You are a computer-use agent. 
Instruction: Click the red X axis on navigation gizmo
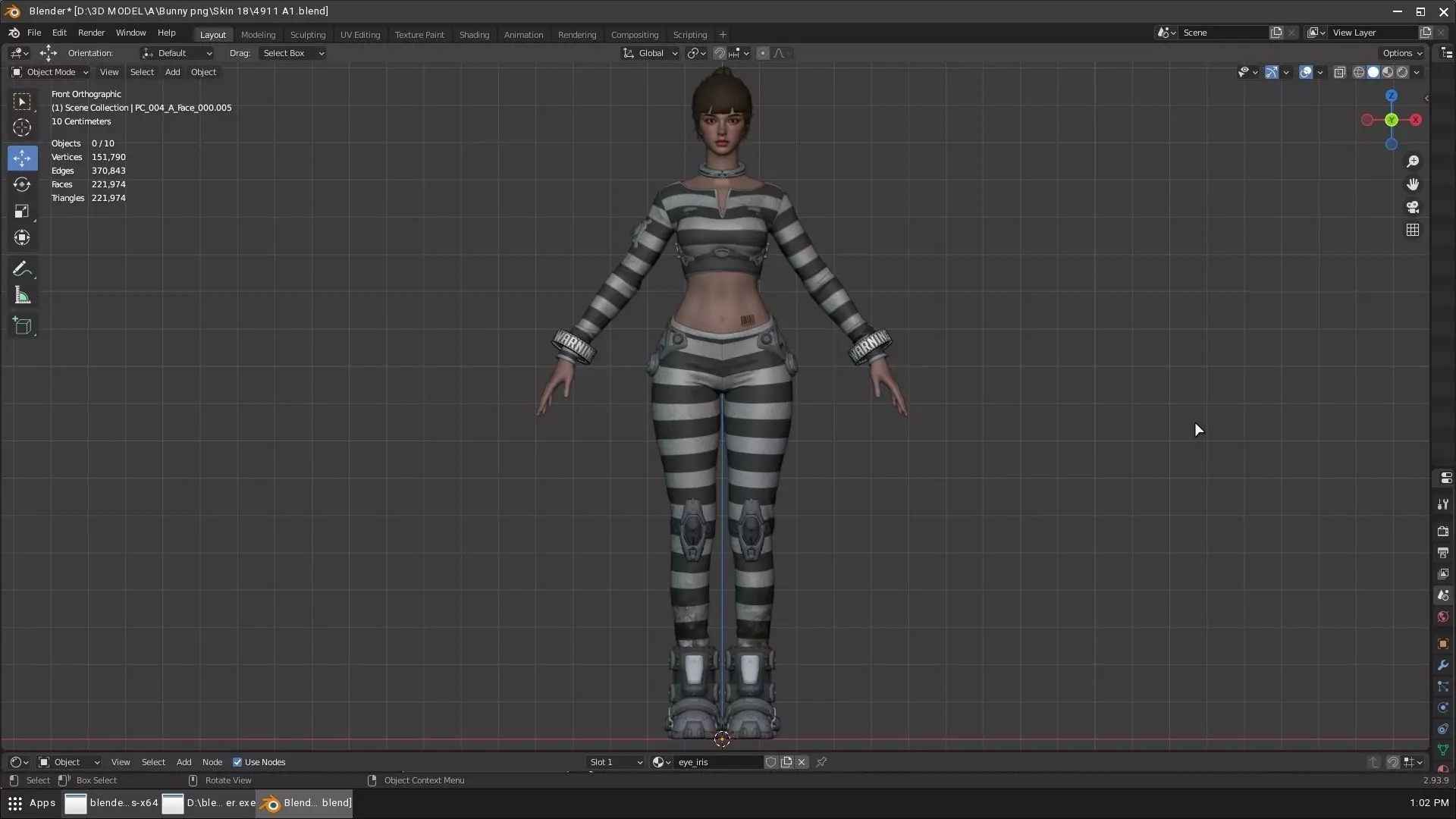pos(1416,120)
